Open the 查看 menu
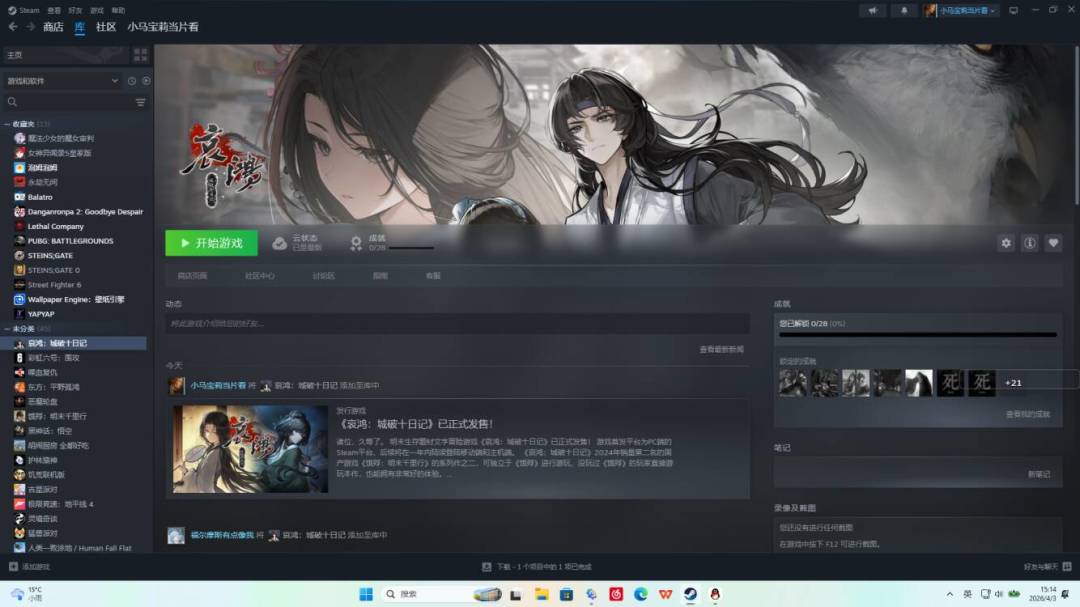This screenshot has width=1080, height=607. point(54,10)
